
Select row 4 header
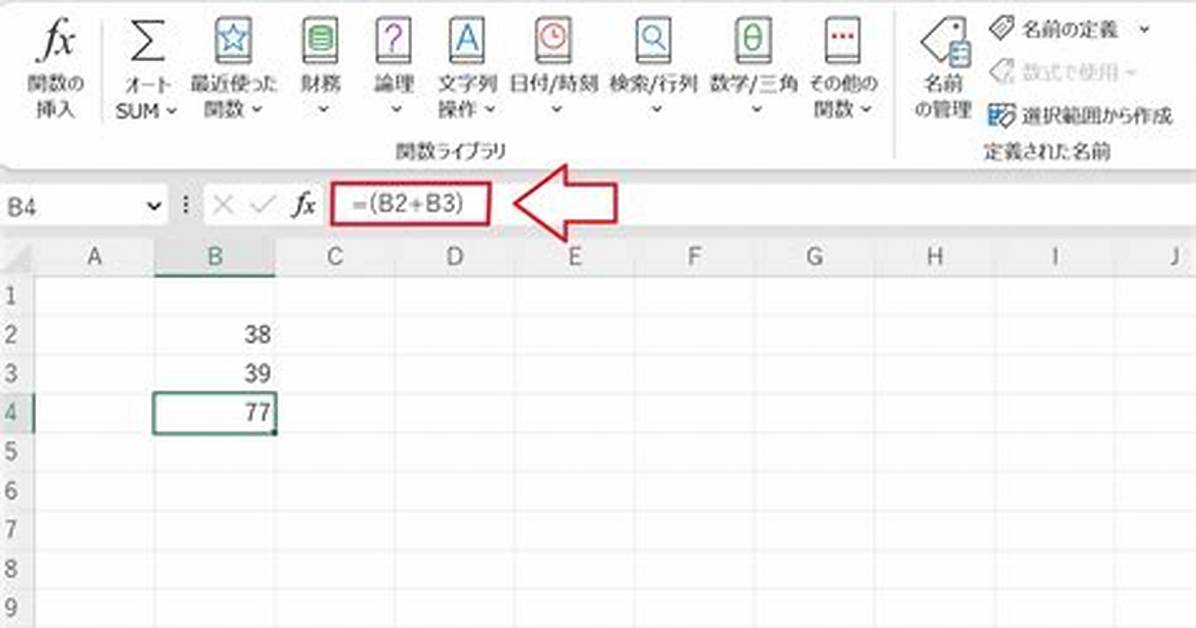[15, 413]
